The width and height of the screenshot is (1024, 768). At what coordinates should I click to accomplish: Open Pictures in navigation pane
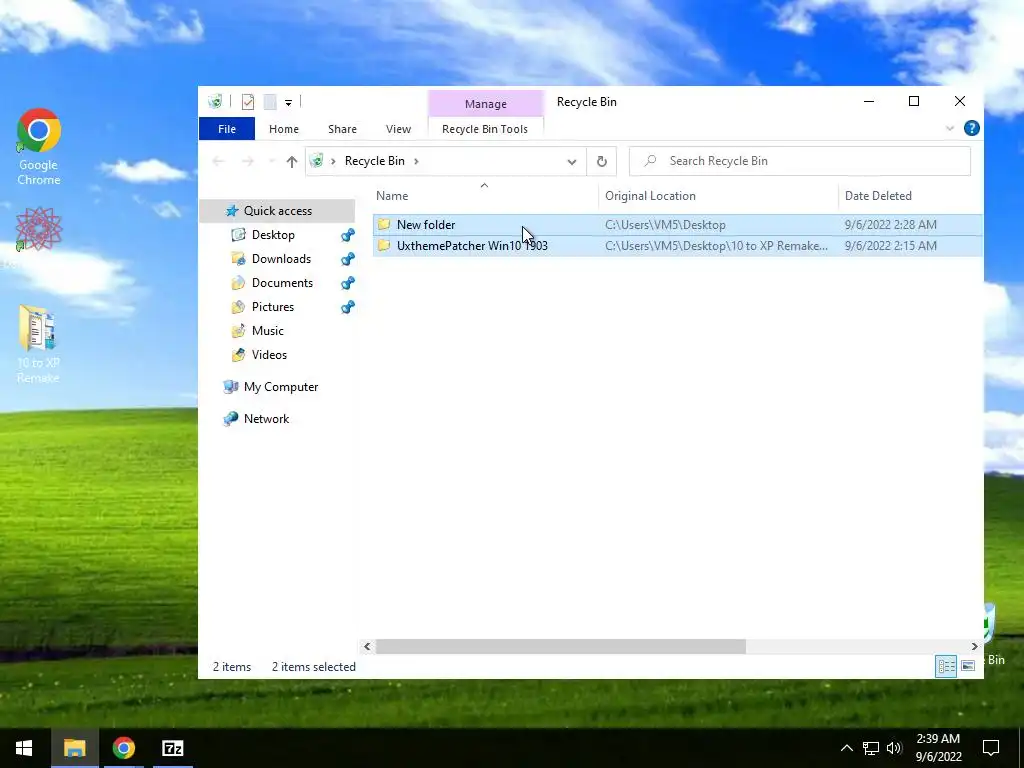pos(272,307)
